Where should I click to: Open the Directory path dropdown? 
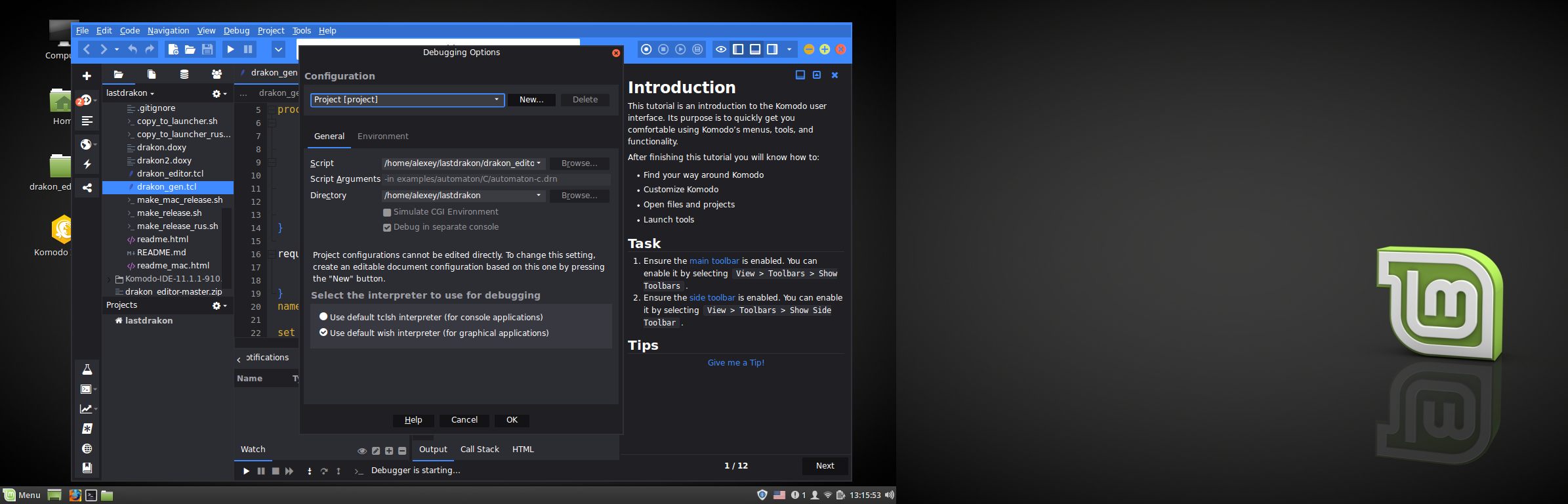tap(539, 196)
